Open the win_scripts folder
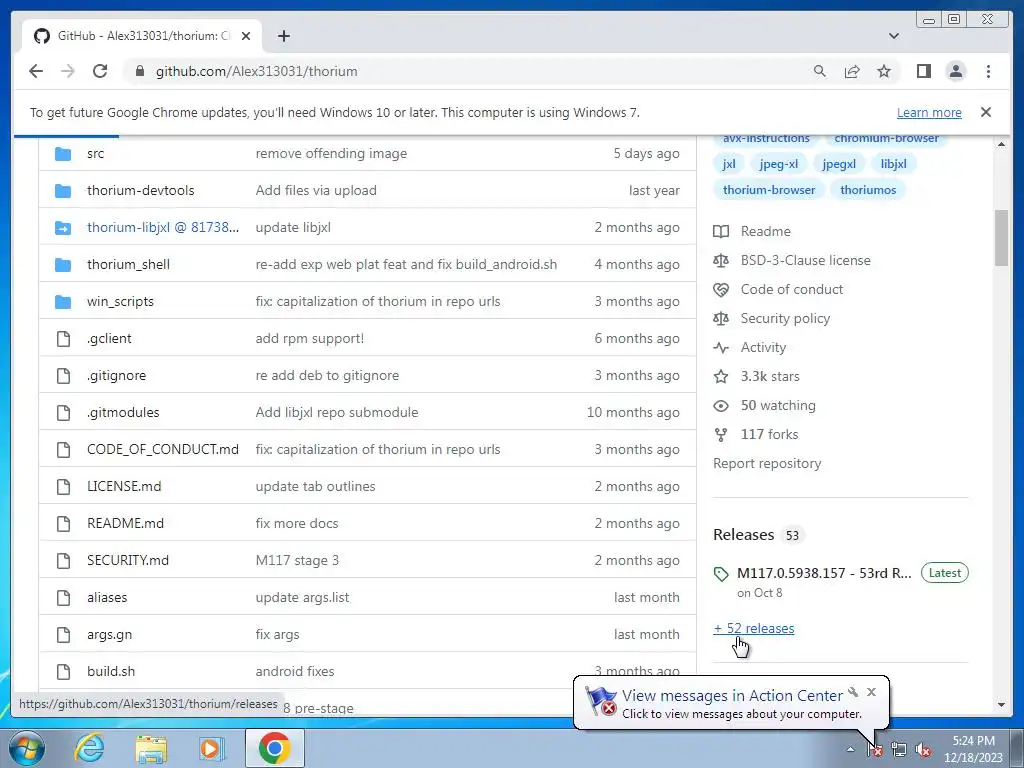The height and width of the screenshot is (768, 1024). (120, 301)
